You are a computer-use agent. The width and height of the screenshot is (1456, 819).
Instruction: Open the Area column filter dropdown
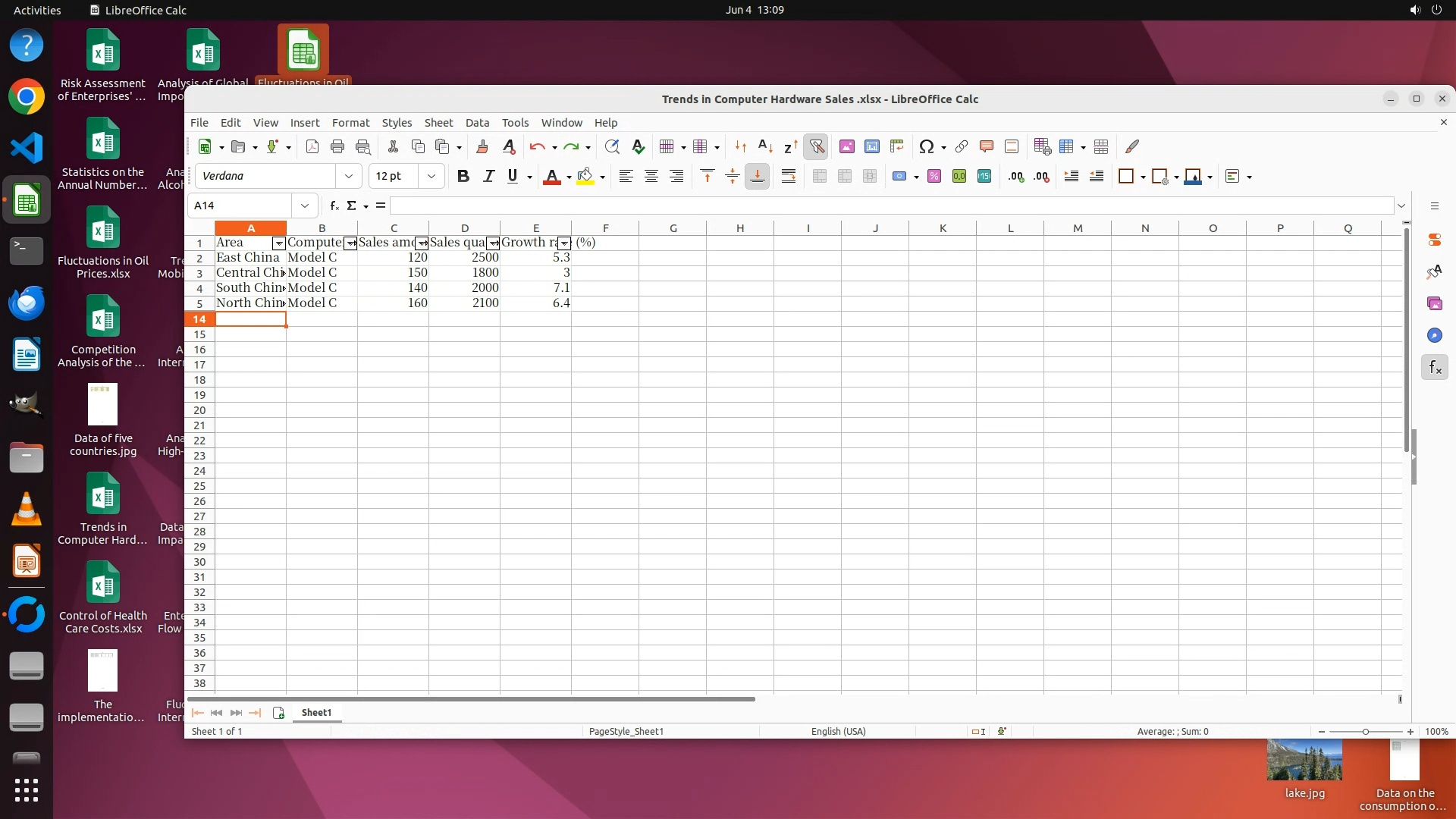(278, 243)
